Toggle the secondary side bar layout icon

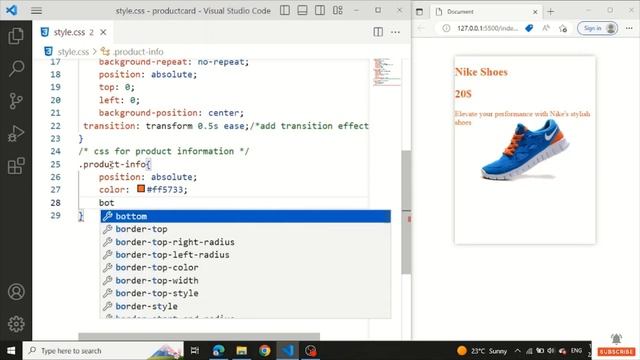[320, 11]
